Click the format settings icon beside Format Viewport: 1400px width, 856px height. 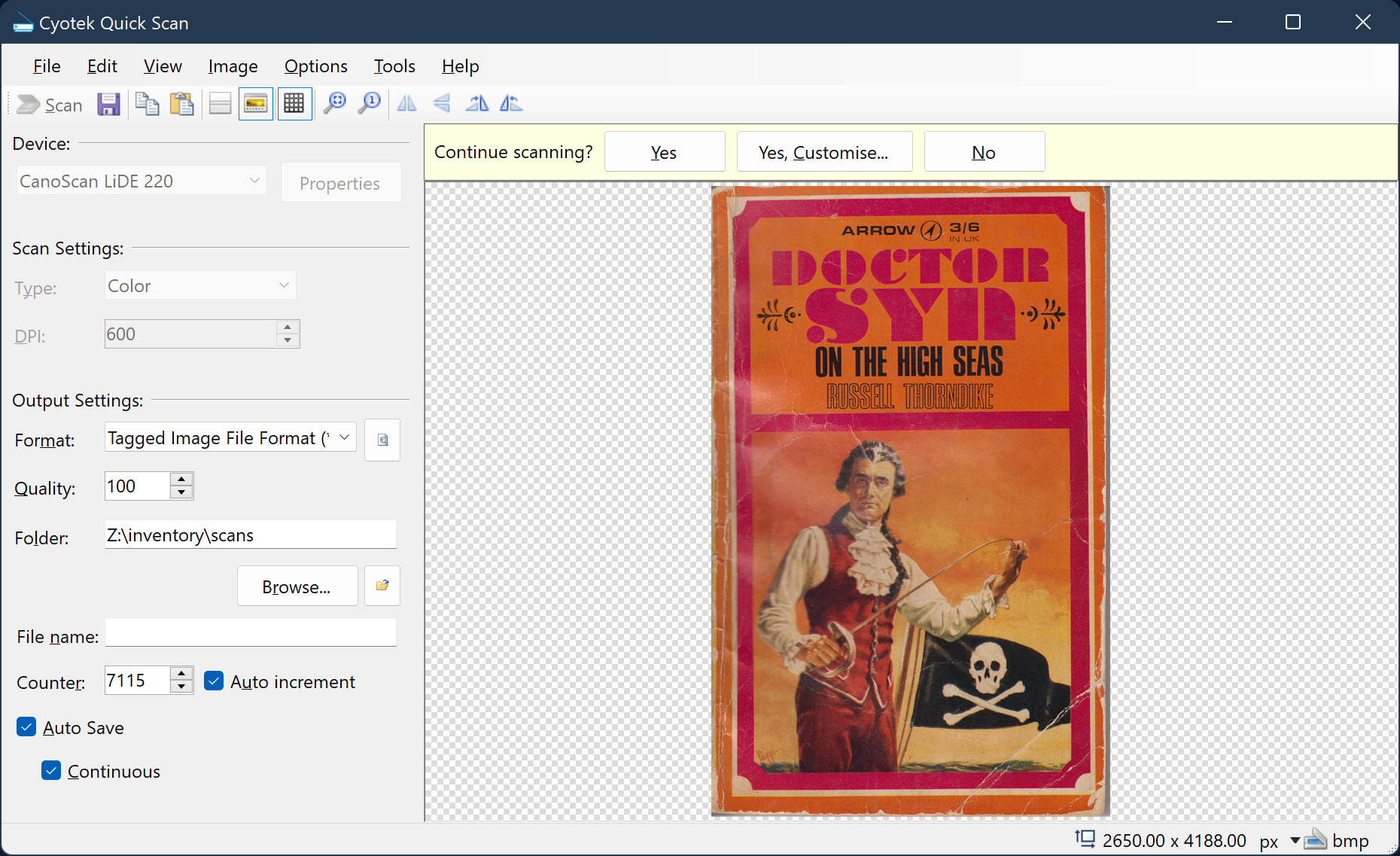point(382,440)
